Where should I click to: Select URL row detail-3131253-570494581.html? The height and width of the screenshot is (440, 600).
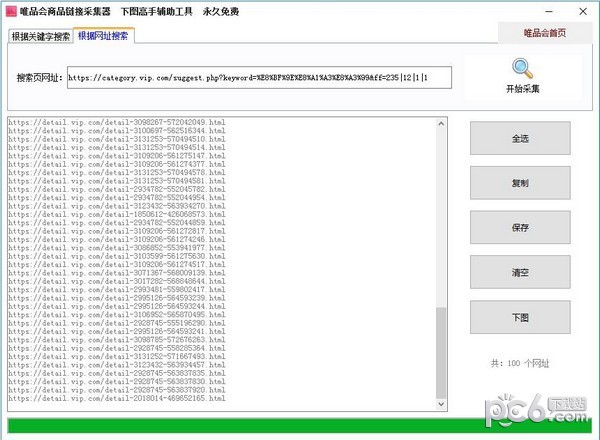click(117, 181)
